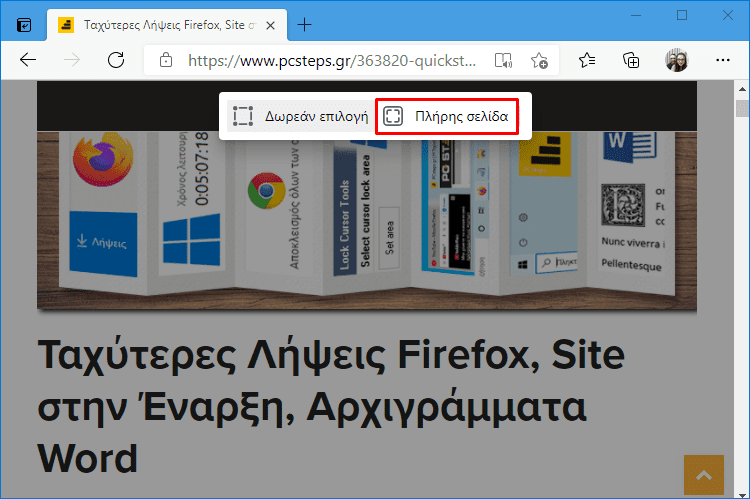
Task: Click the article headline Ταχύτερες Λήψεις Firefox
Action: 331,406
